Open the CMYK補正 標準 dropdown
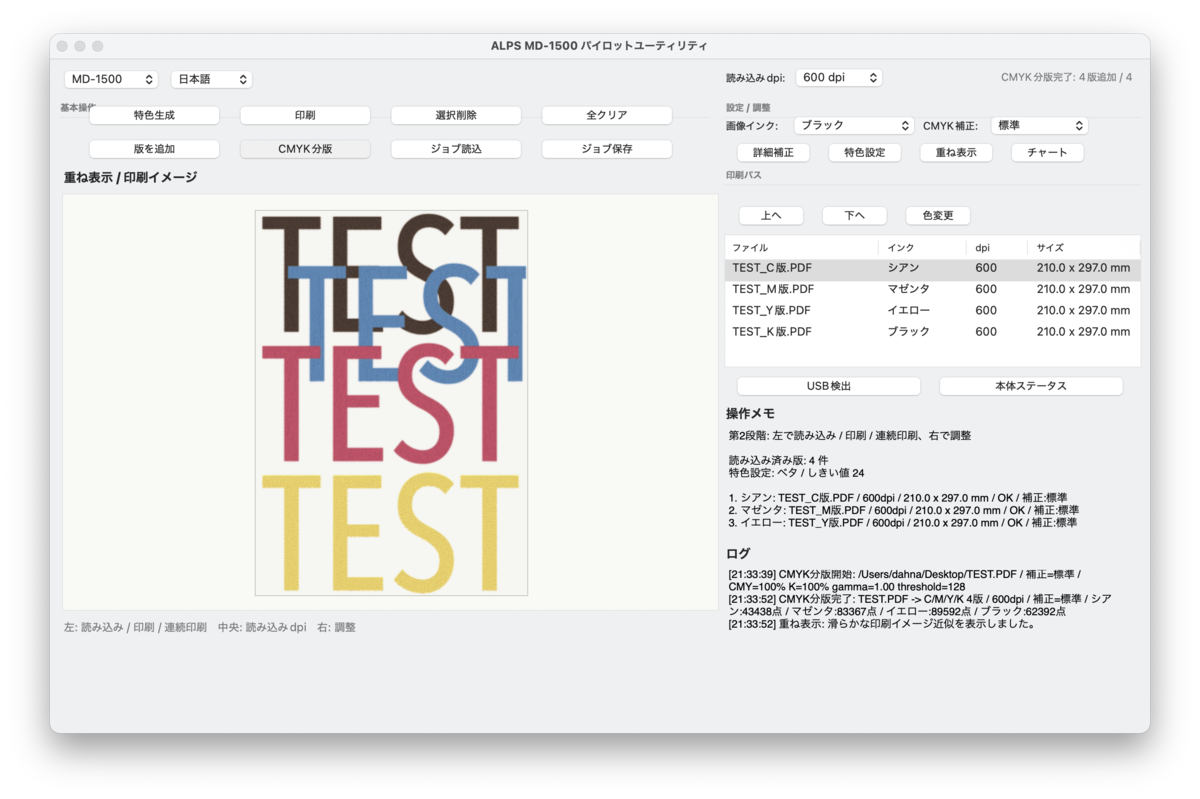 pyautogui.click(x=1038, y=126)
